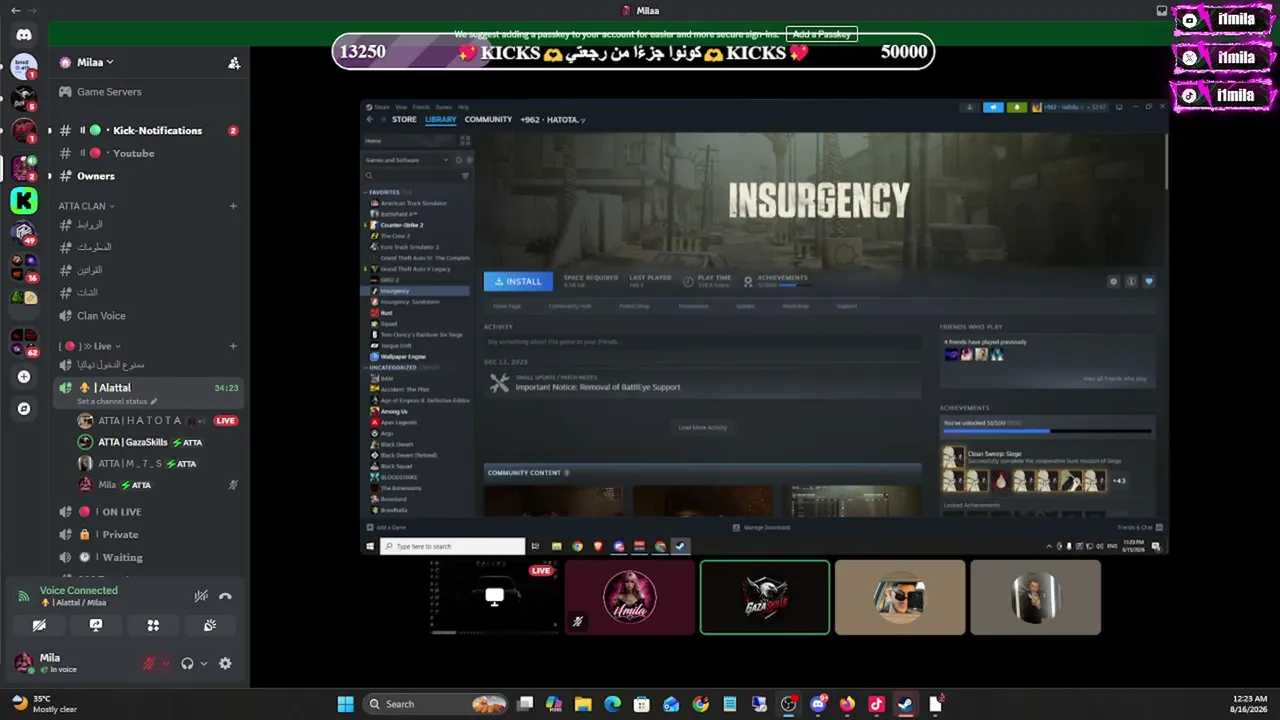1280x720 pixels.
Task: Open the weather widget on taskbar
Action: pyautogui.click(x=45, y=704)
